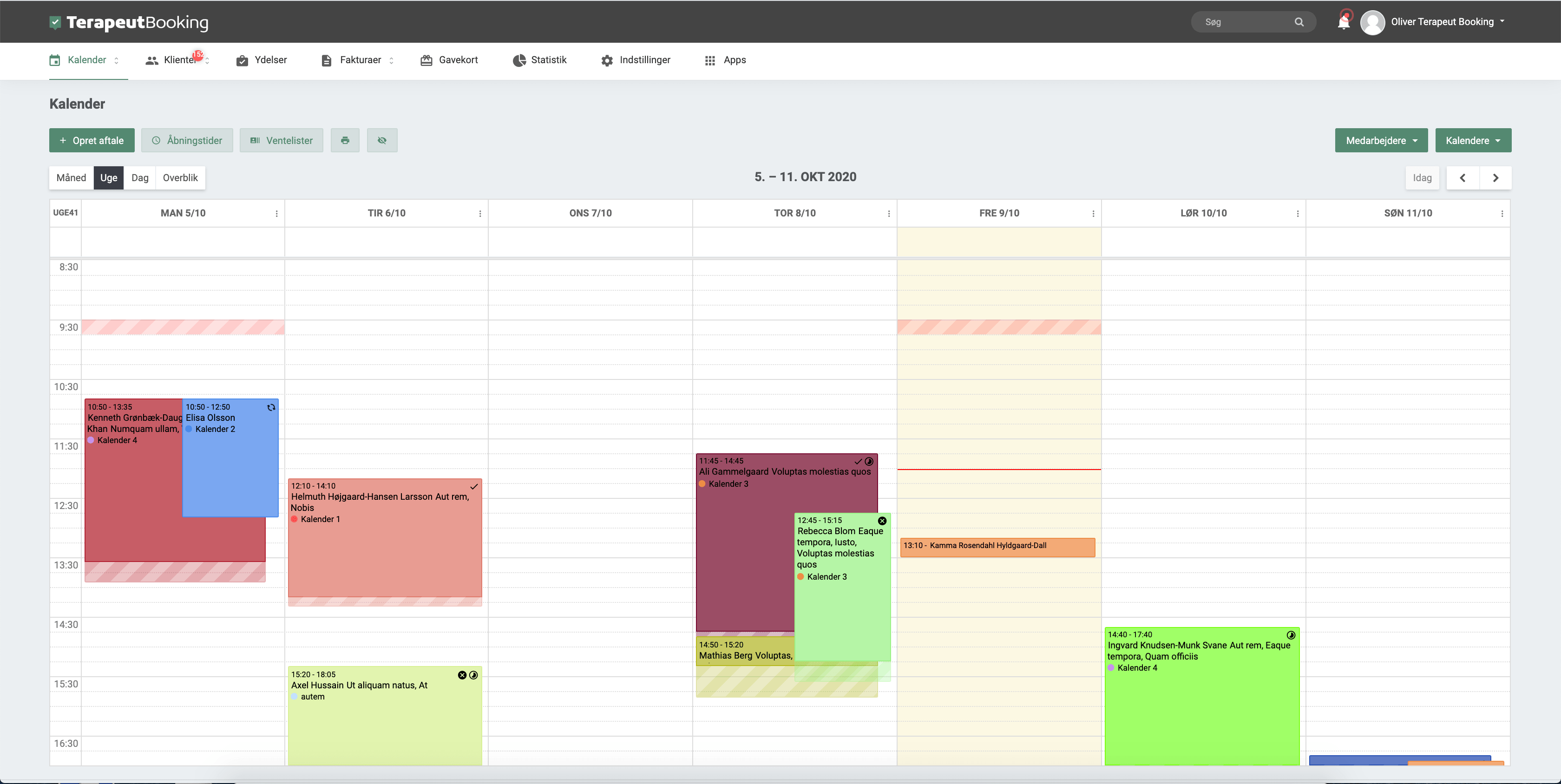
Task: Toggle hidden appointments with the eye-slash button
Action: click(382, 140)
